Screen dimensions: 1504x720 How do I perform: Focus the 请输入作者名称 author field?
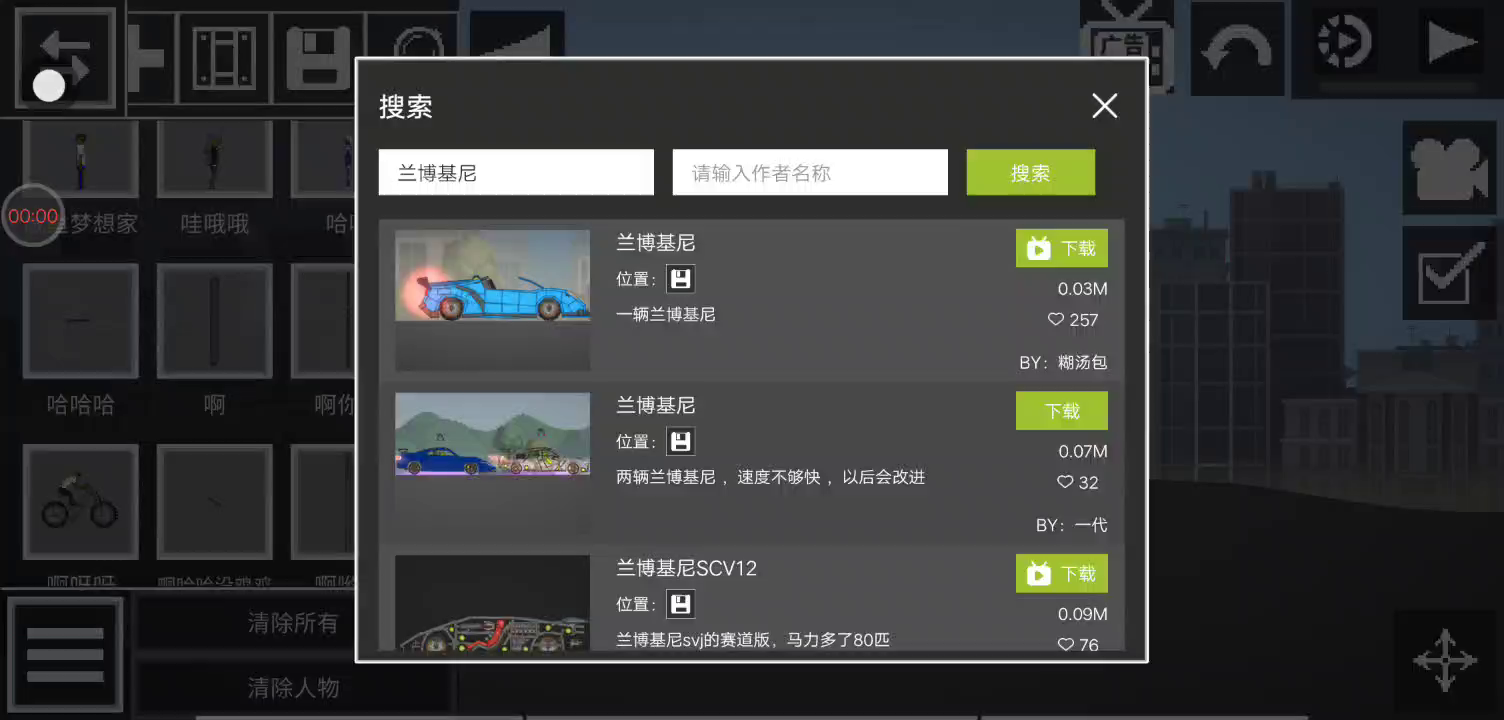click(810, 173)
